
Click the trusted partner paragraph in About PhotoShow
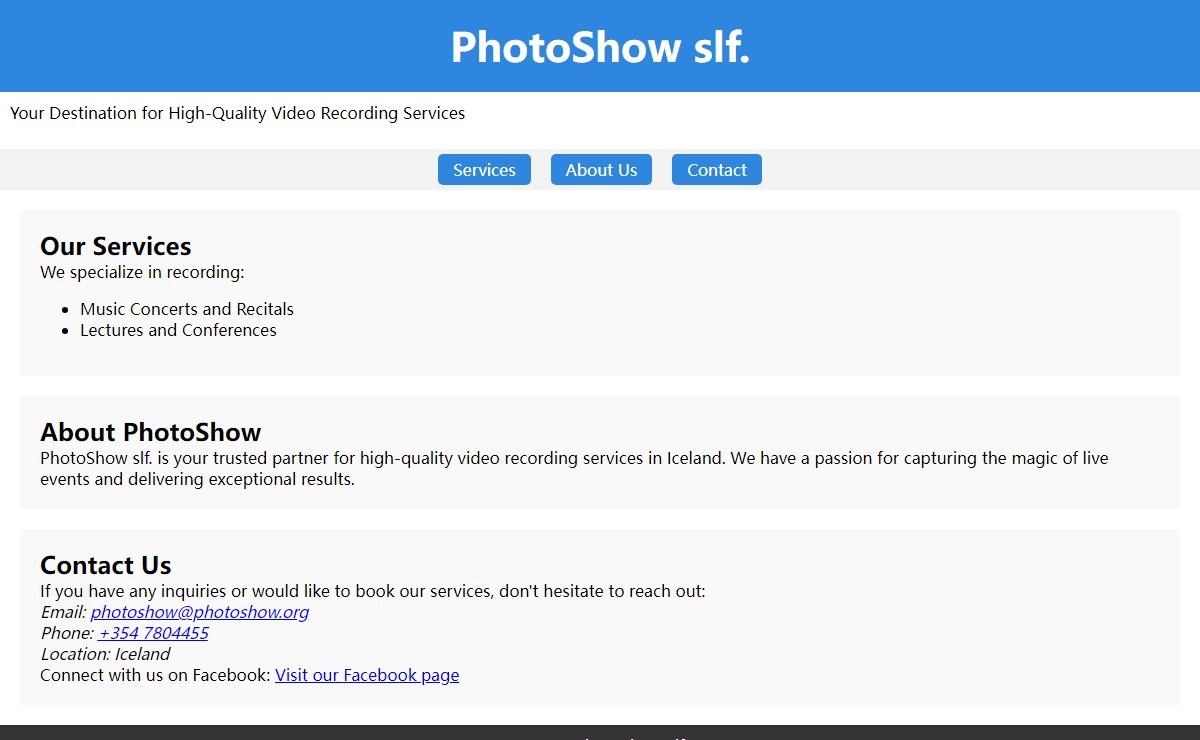[x=574, y=469]
